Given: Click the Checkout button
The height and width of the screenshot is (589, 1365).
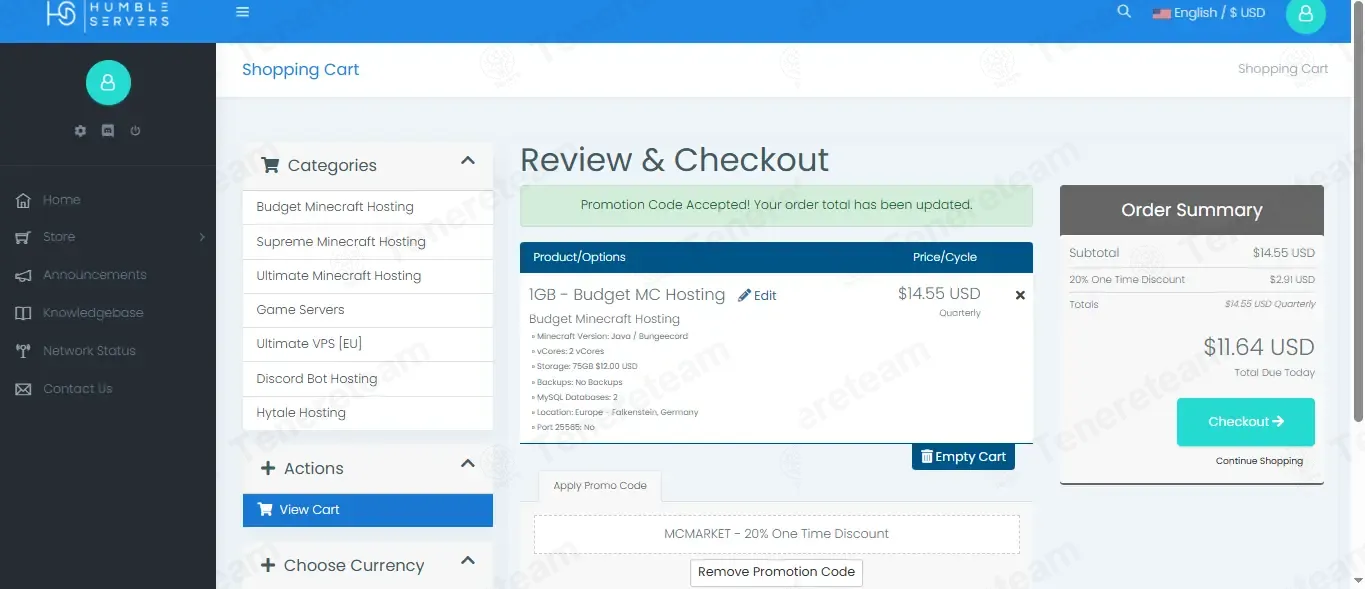Looking at the screenshot, I should click(1246, 422).
